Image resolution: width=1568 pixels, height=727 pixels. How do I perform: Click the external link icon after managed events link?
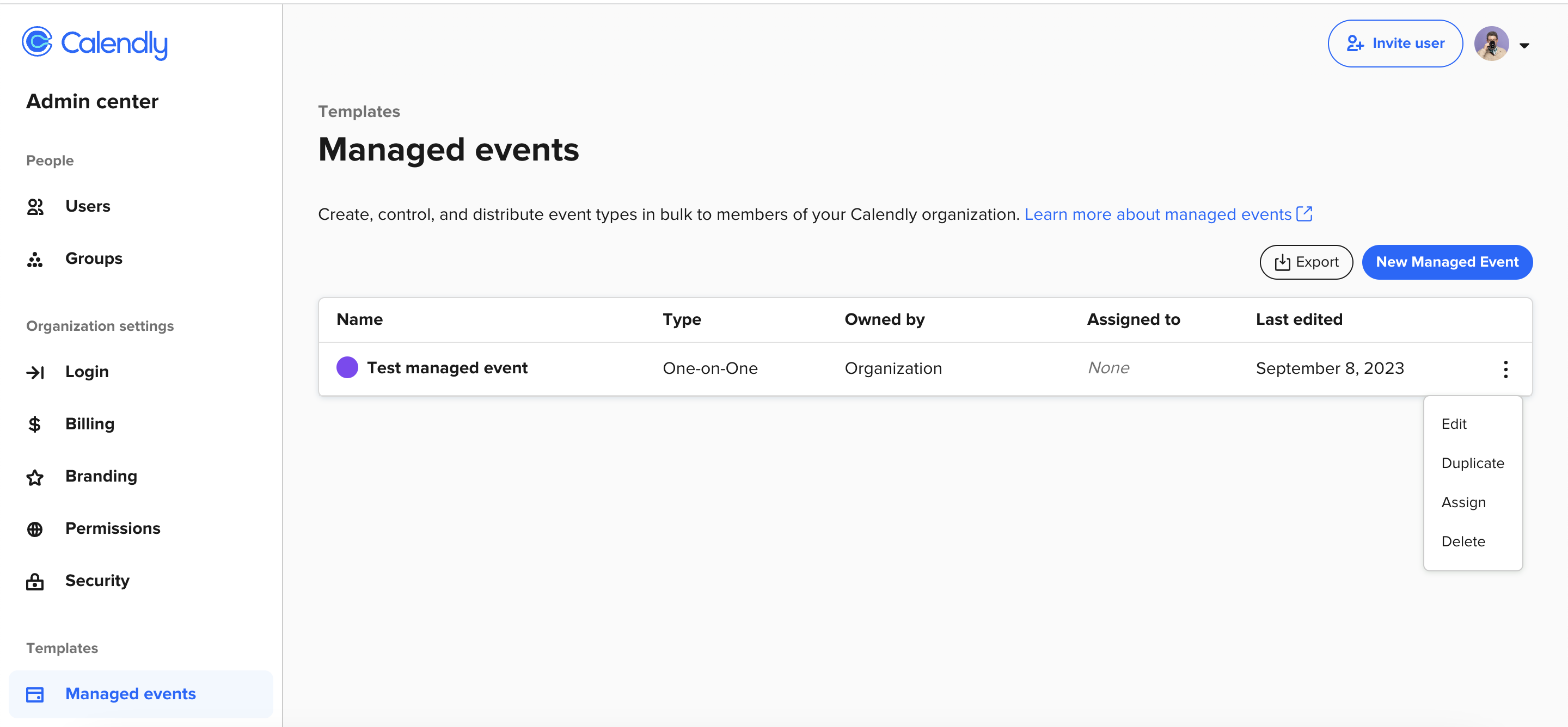(x=1304, y=213)
